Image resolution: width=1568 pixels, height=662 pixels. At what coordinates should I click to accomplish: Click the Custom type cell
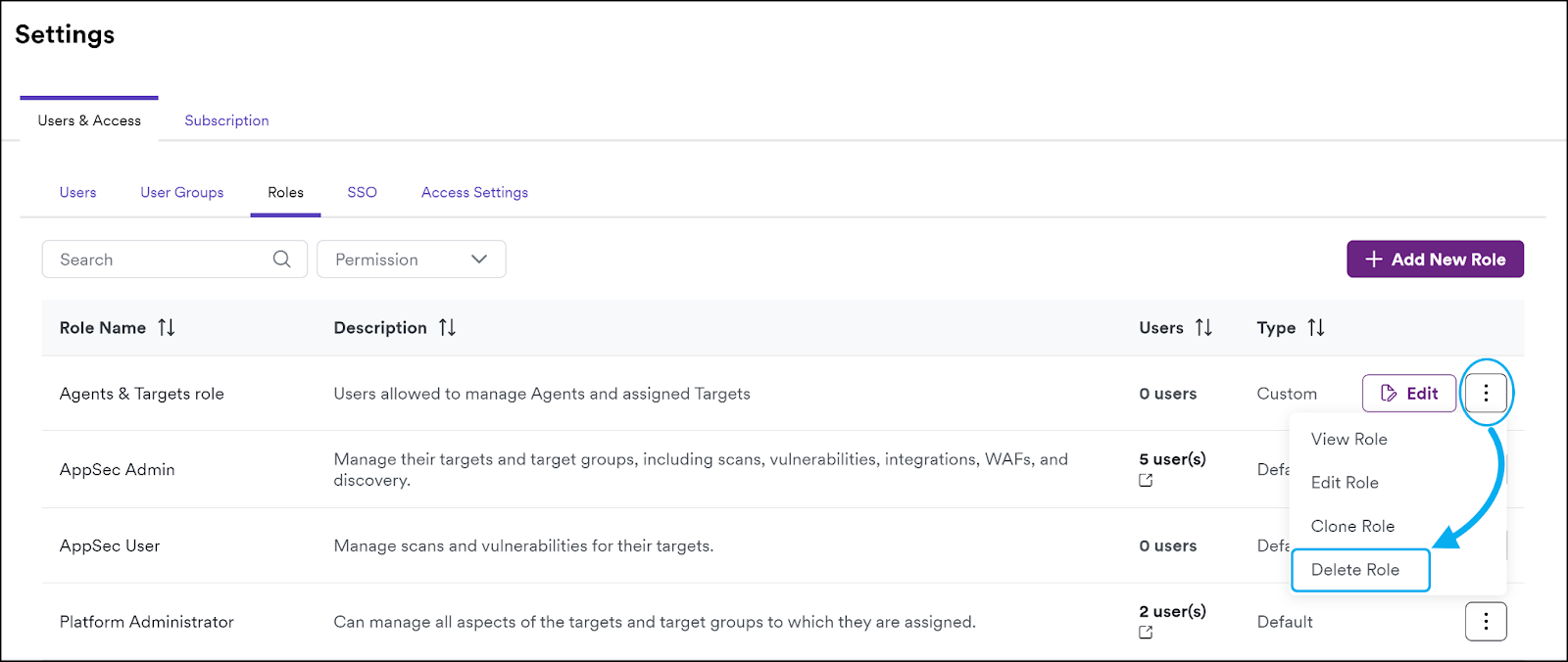pos(1287,394)
